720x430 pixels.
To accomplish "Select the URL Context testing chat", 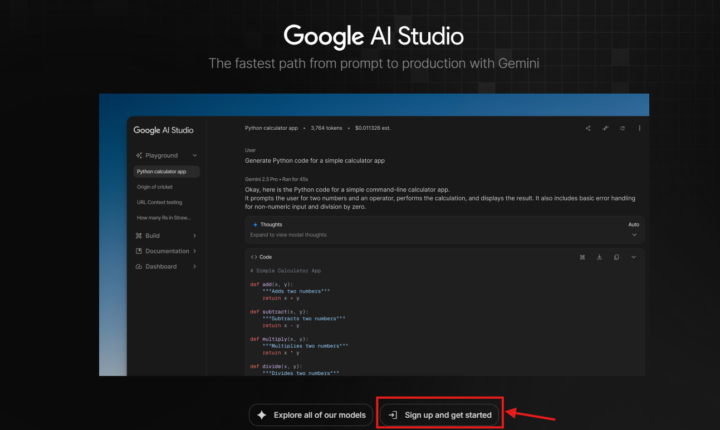I will 159,202.
